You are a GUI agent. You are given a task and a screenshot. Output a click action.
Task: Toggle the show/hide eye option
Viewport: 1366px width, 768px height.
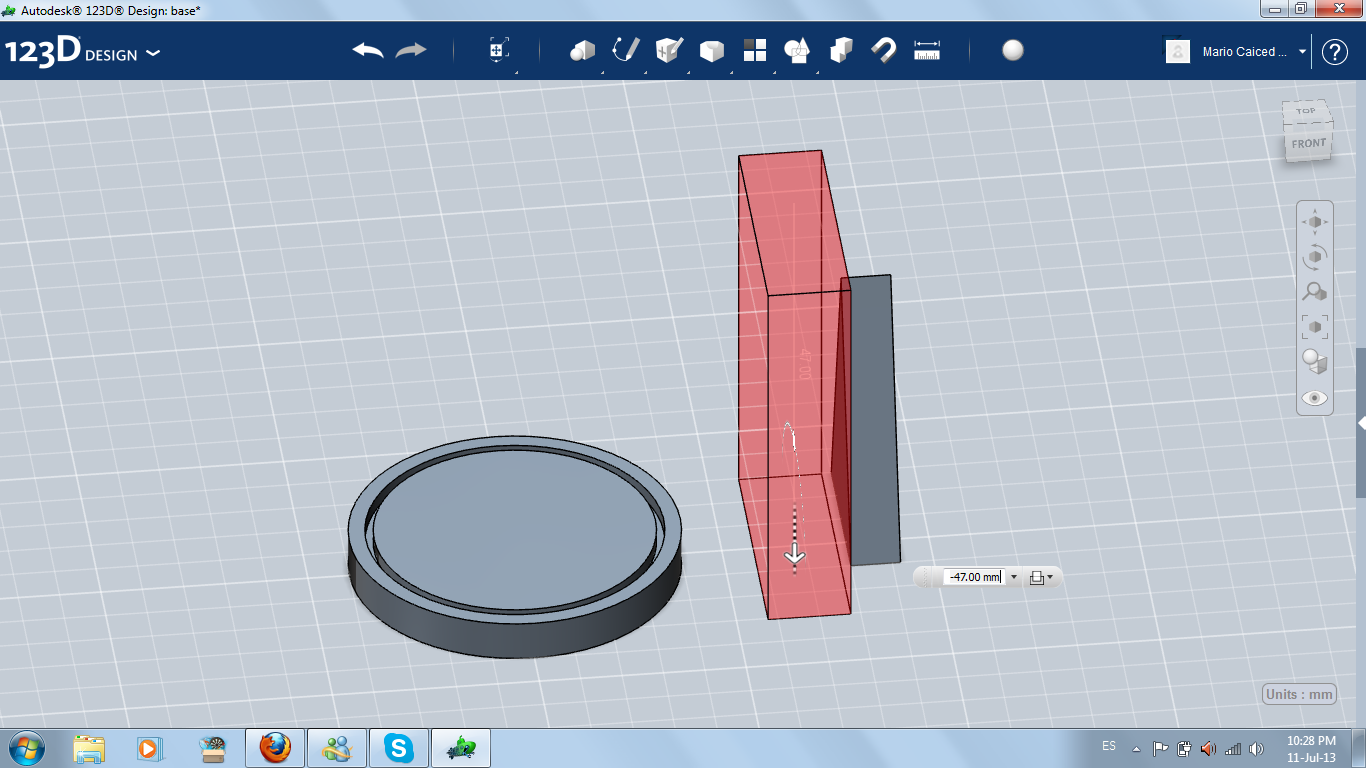click(1315, 397)
